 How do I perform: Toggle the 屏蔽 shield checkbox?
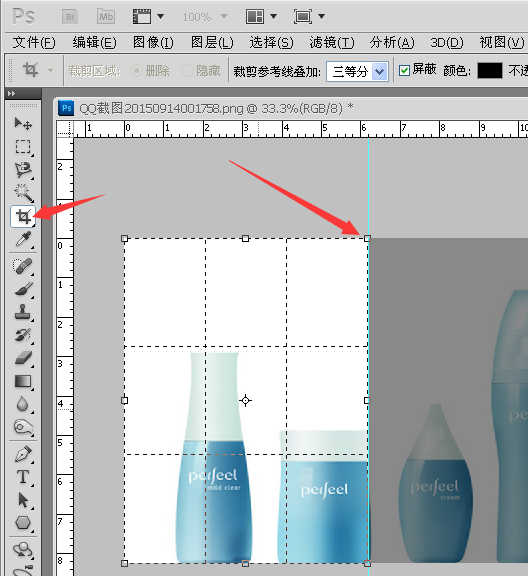coord(404,71)
